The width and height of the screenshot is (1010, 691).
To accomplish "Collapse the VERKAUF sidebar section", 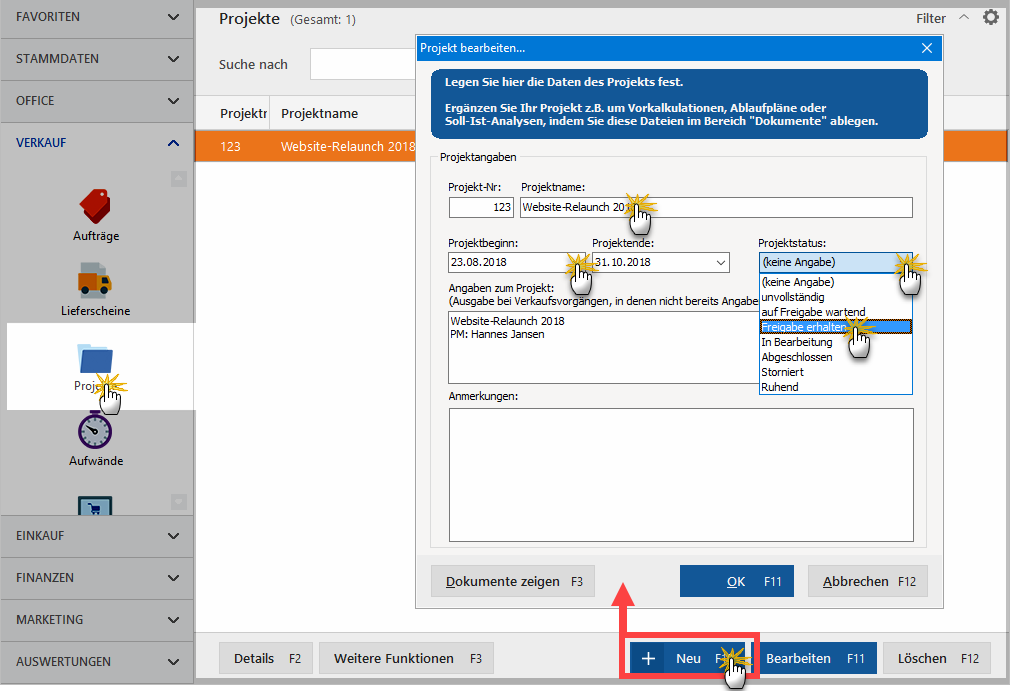I will (x=97, y=143).
